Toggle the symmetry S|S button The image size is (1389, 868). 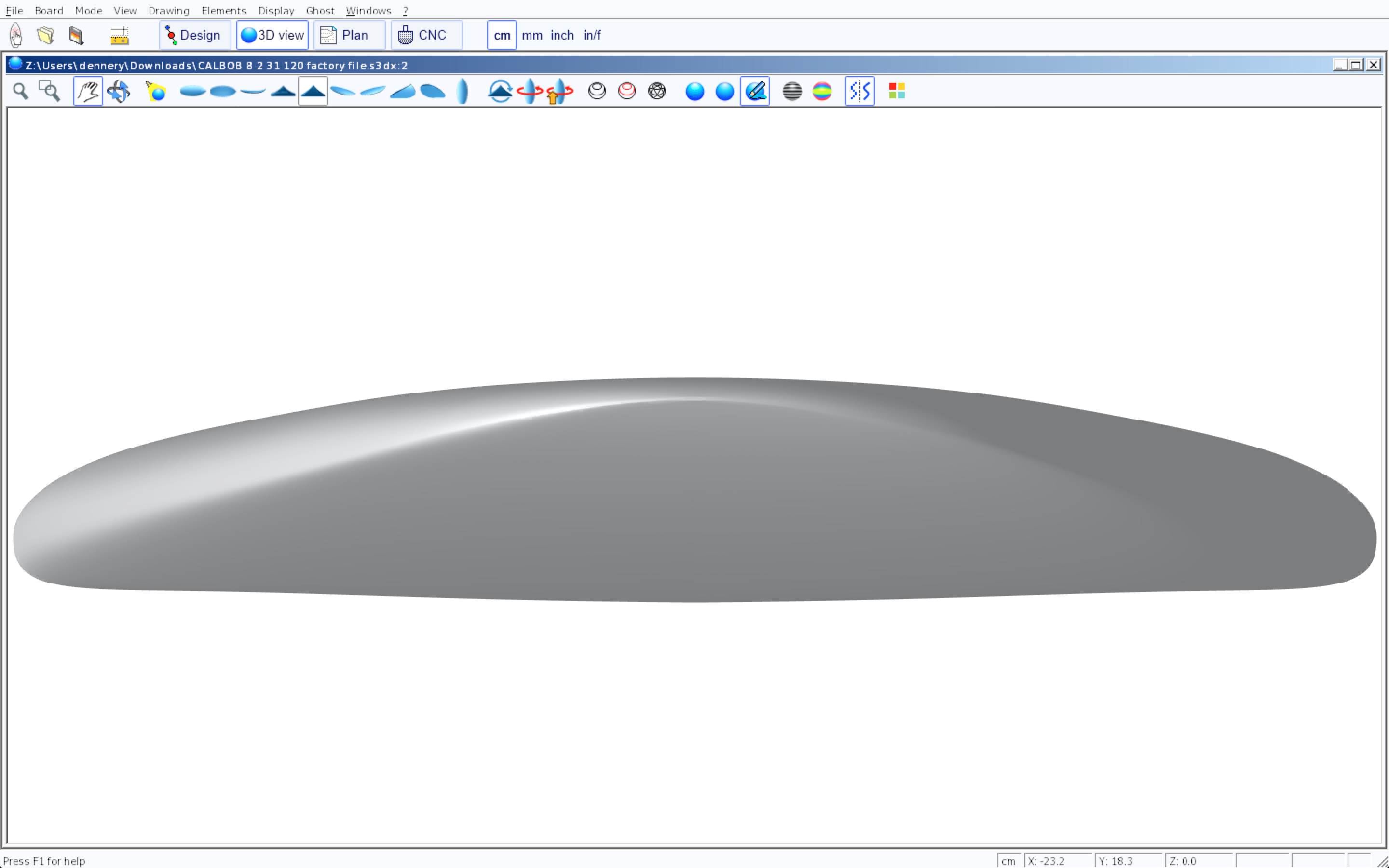coord(859,91)
